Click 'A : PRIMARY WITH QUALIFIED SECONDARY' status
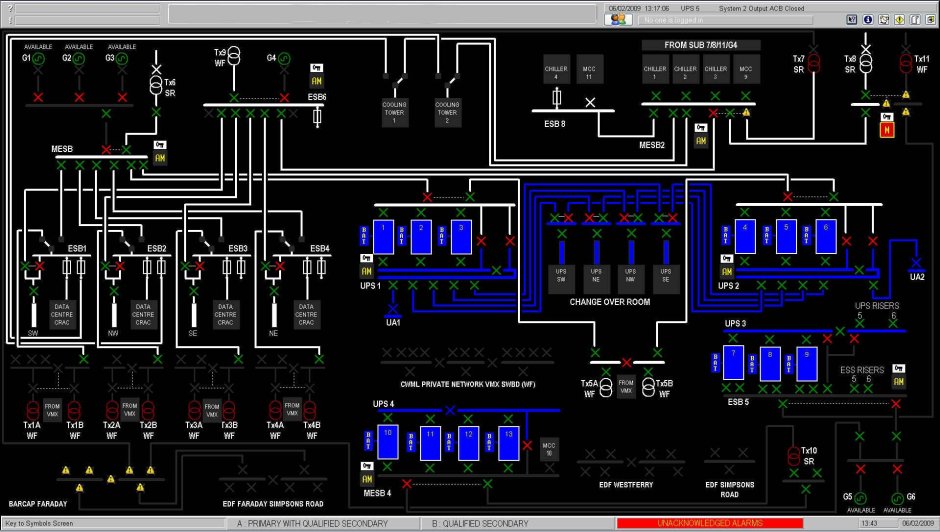The width and height of the screenshot is (940, 532). pyautogui.click(x=312, y=524)
